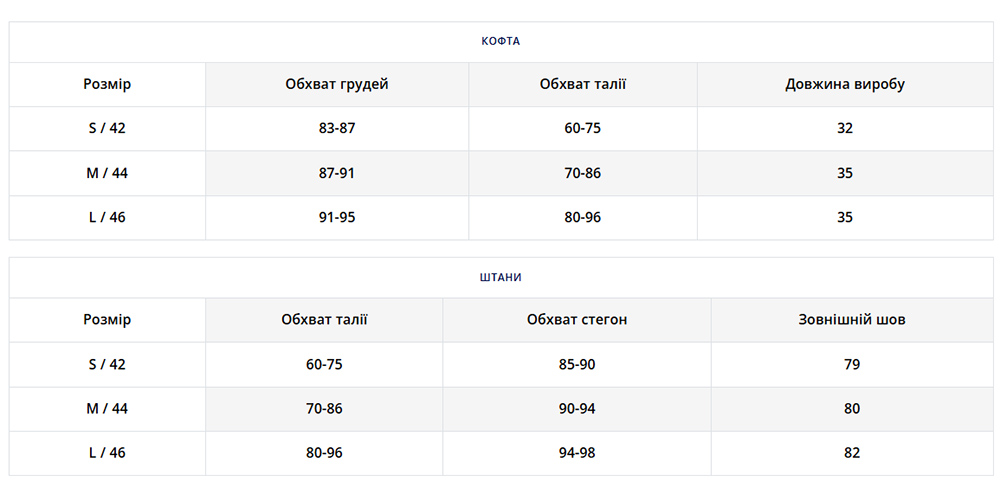The image size is (1000, 500).
Task: Click the length value 32 cell
Action: click(x=845, y=128)
